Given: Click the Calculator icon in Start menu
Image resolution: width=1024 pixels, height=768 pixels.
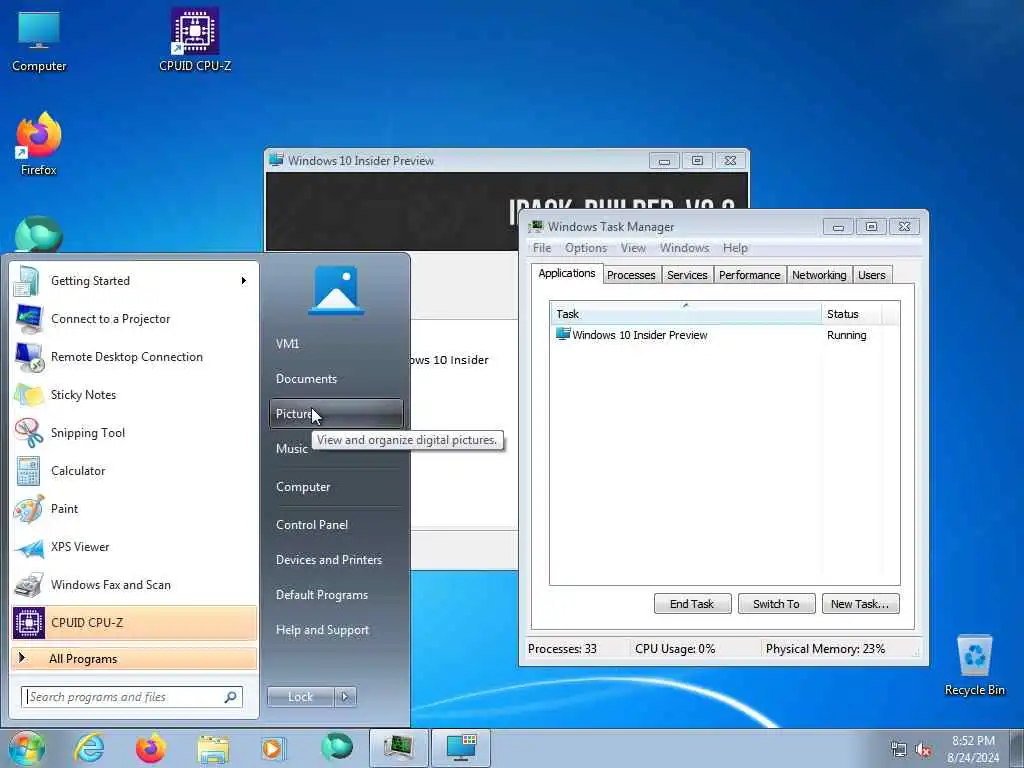Looking at the screenshot, I should [28, 471].
